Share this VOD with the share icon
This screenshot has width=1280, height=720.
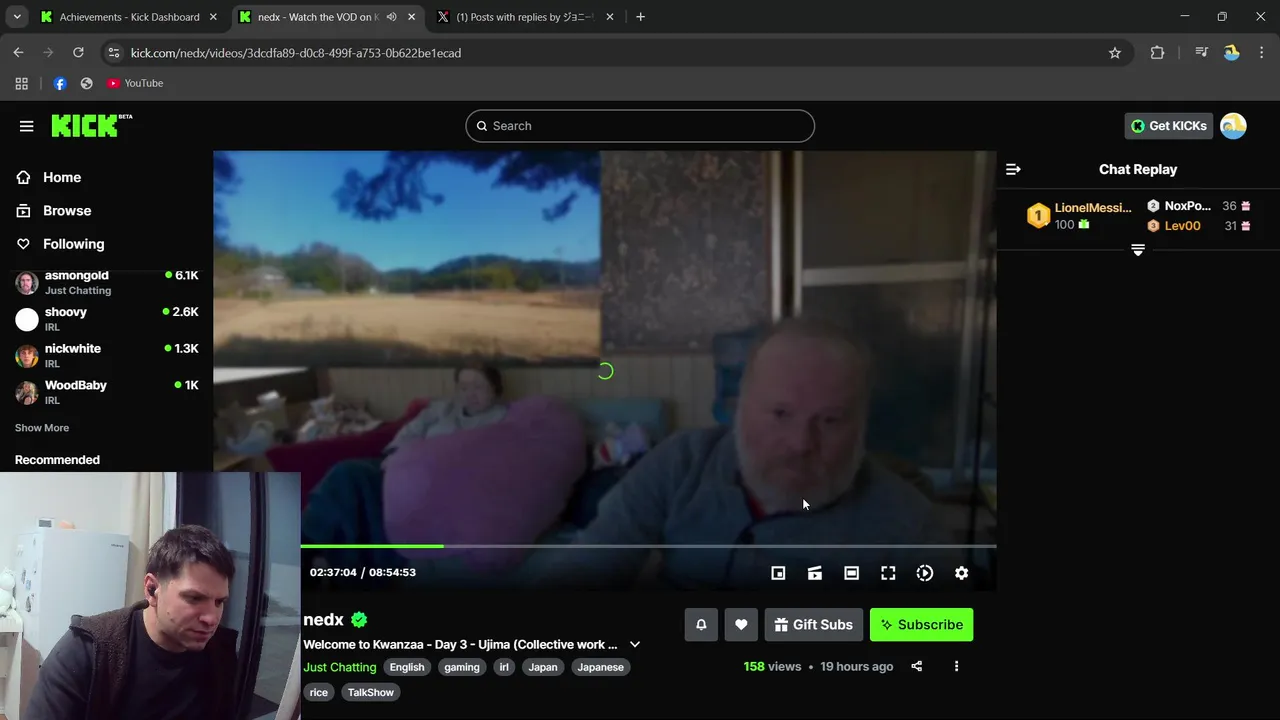[x=916, y=666]
